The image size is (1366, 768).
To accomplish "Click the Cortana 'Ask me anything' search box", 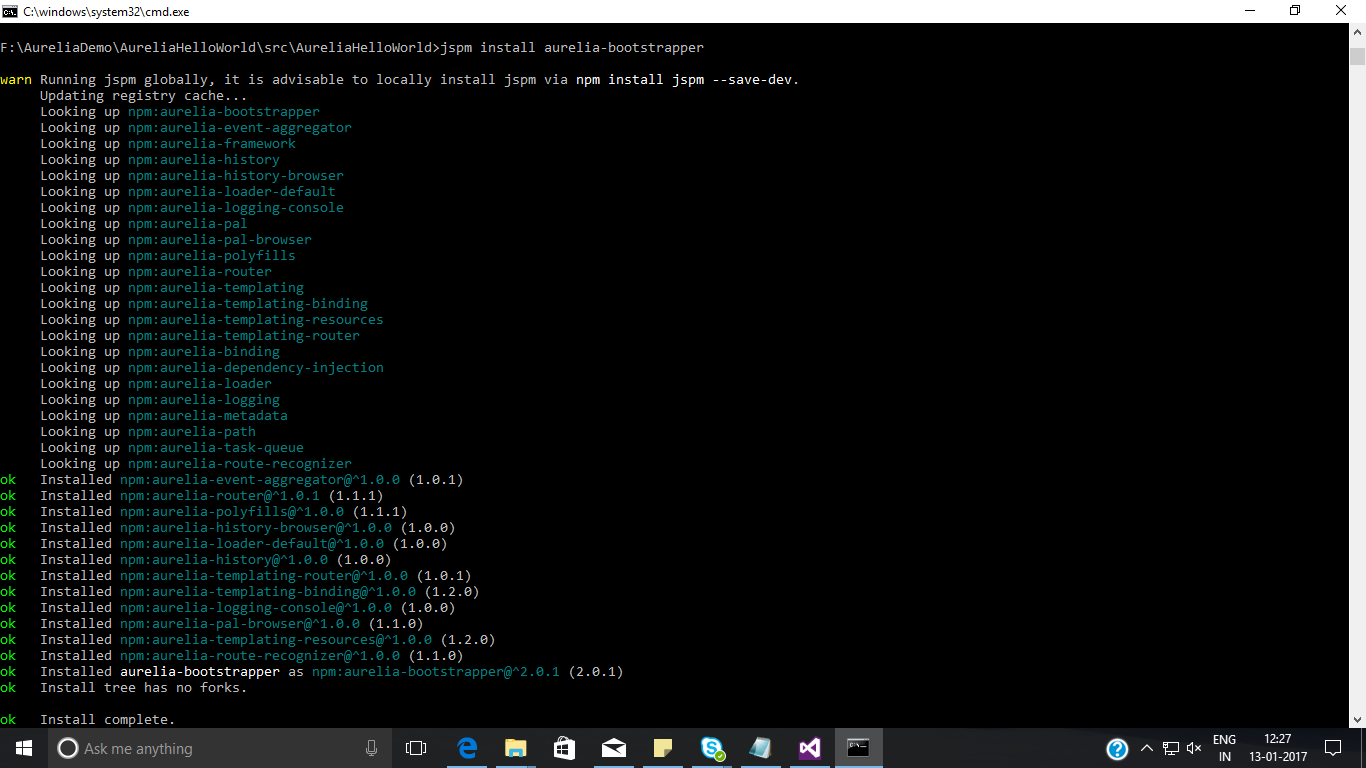I will 219,748.
